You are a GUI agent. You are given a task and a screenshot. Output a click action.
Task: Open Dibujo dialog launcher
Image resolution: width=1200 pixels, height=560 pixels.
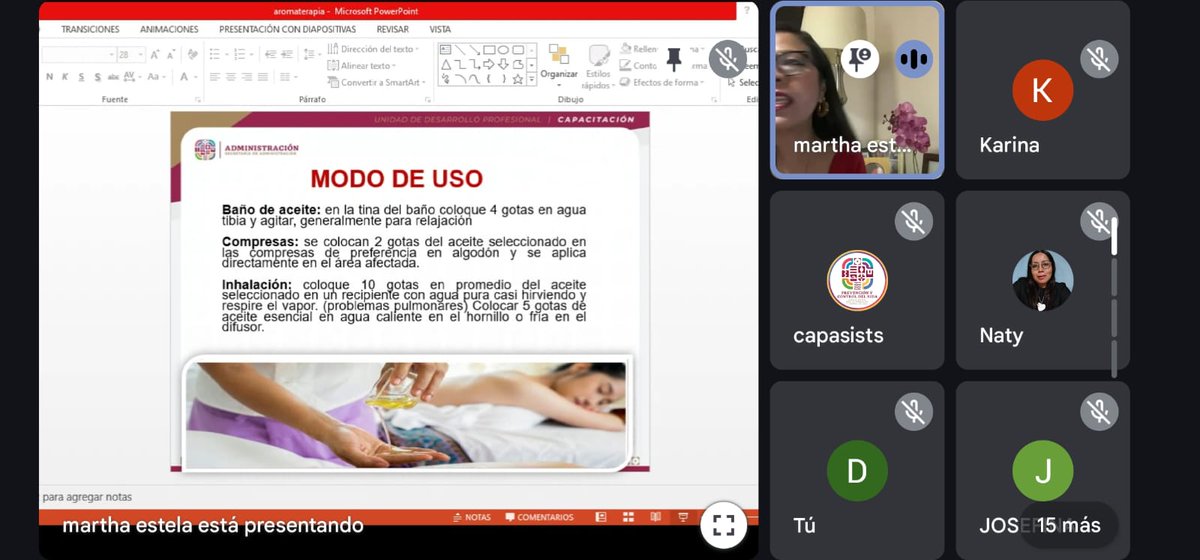pos(715,100)
